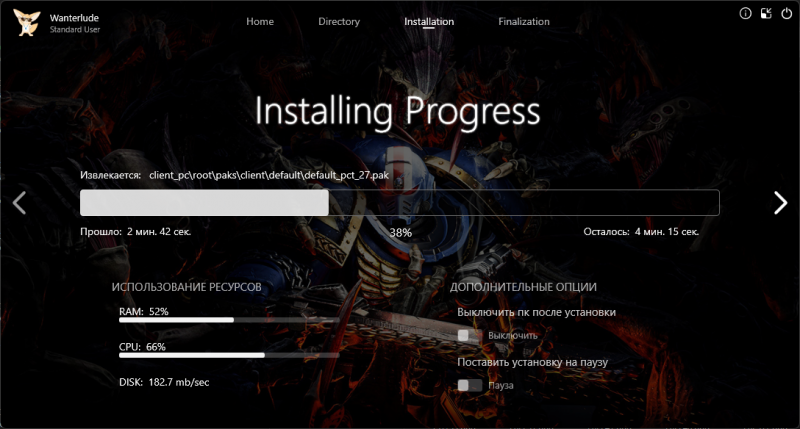Click the extracting file path default_pct_27.pak
Screen dimensions: 800x429
tap(269, 175)
